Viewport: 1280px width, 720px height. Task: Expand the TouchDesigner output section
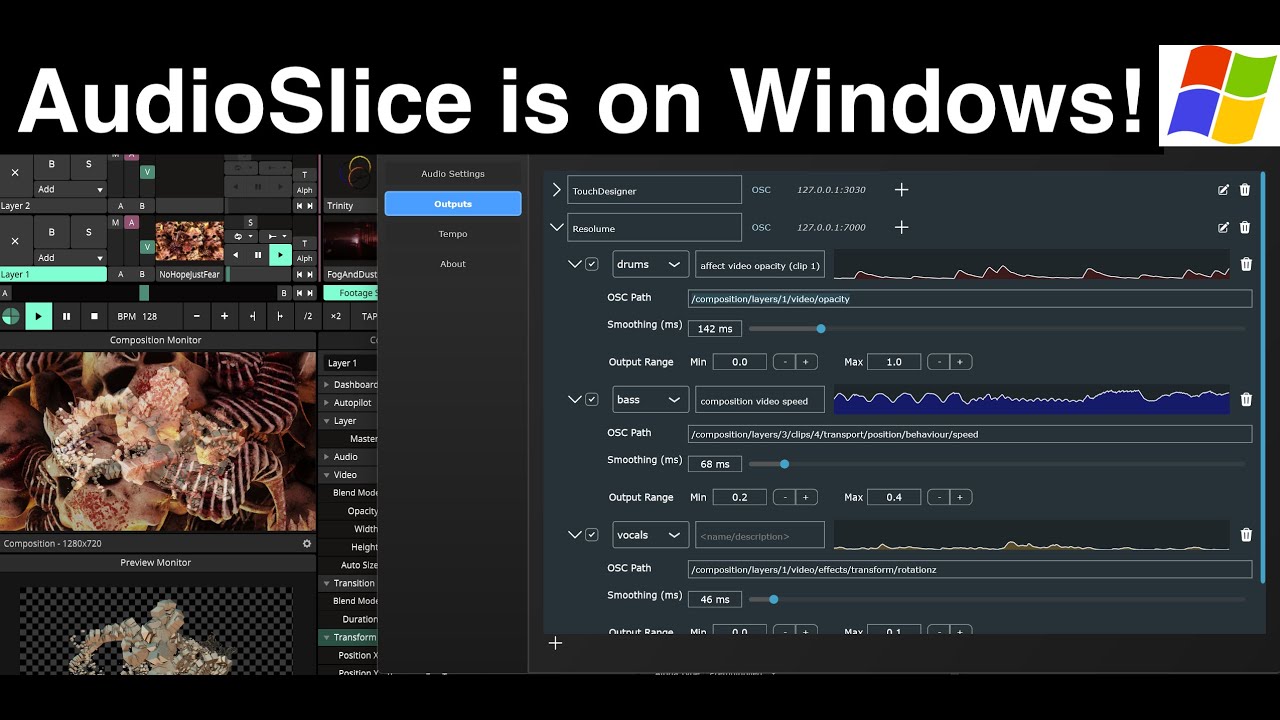[557, 190]
